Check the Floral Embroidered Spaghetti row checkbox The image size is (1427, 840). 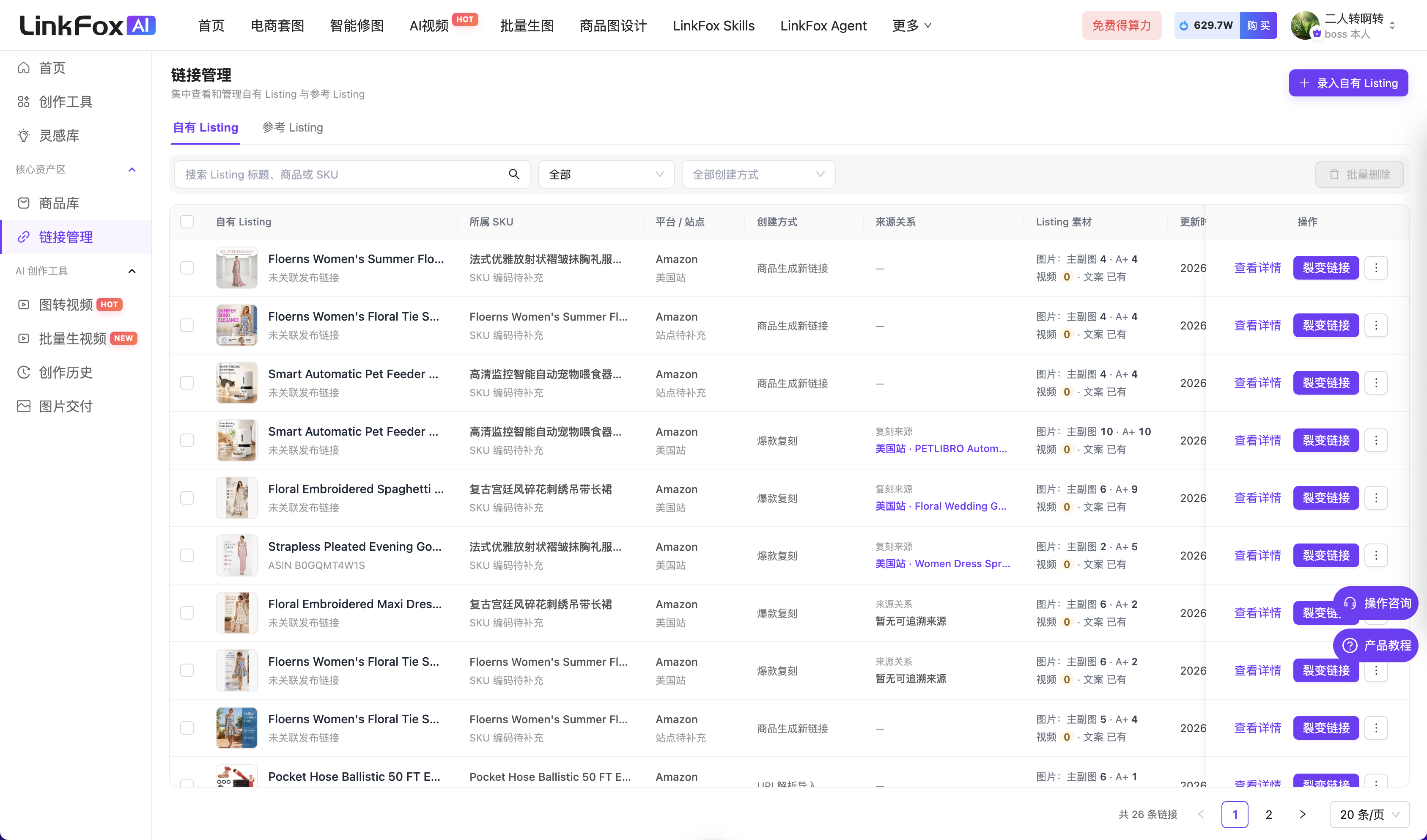click(x=187, y=498)
